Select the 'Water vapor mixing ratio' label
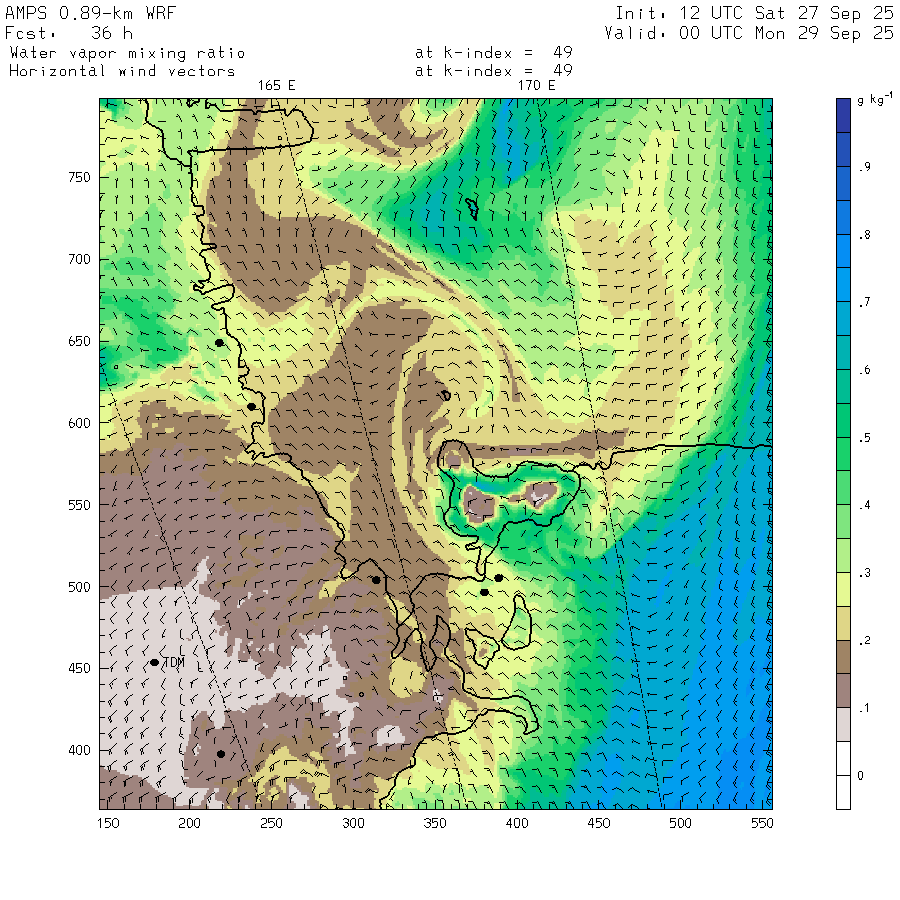This screenshot has width=900, height=900. tap(127, 53)
